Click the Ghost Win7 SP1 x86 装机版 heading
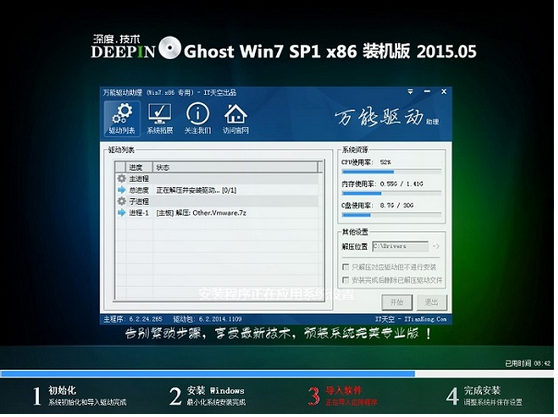 (x=330, y=51)
